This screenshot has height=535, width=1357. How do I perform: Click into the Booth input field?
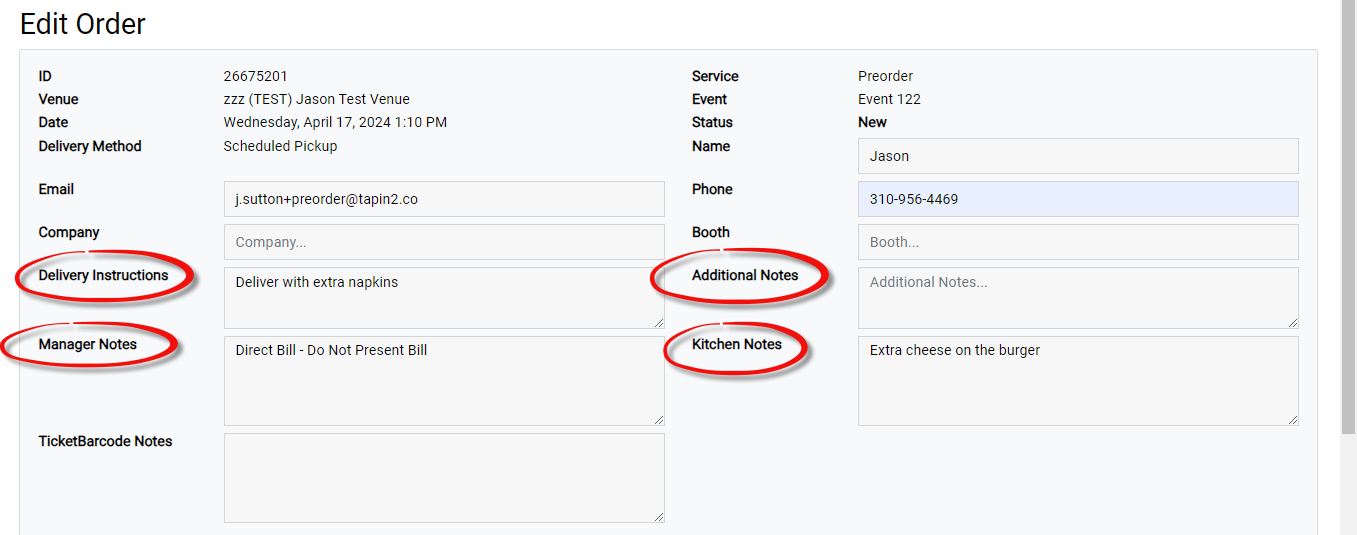point(1077,242)
